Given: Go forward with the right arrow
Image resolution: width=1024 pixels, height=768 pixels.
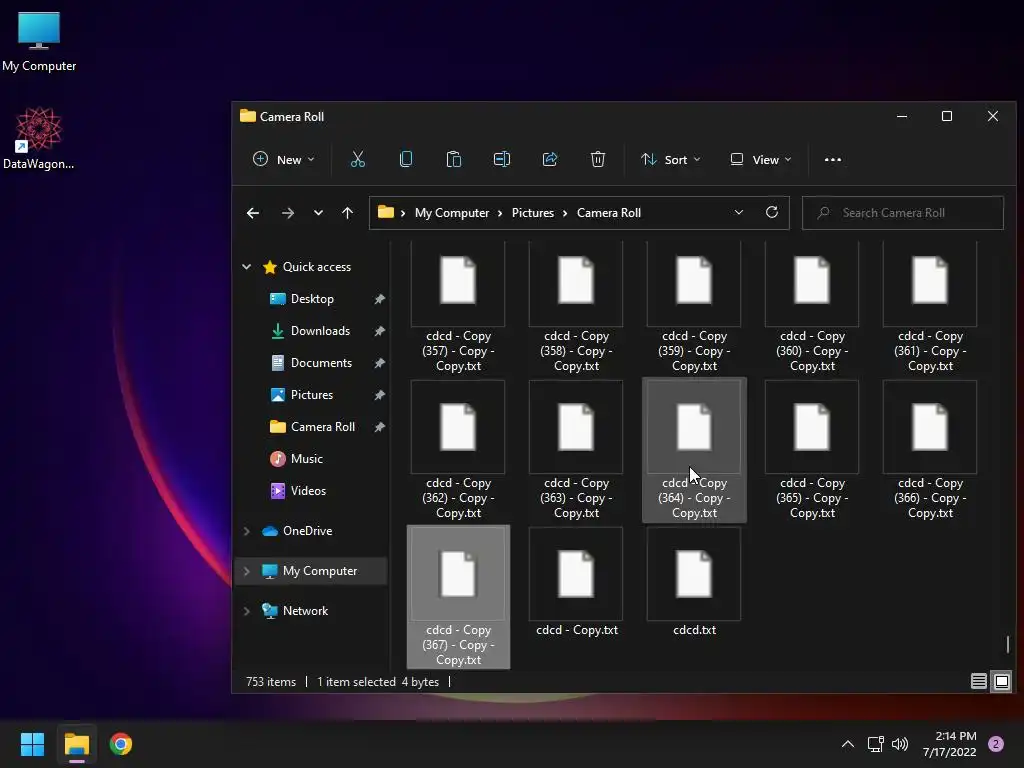Looking at the screenshot, I should (x=287, y=213).
